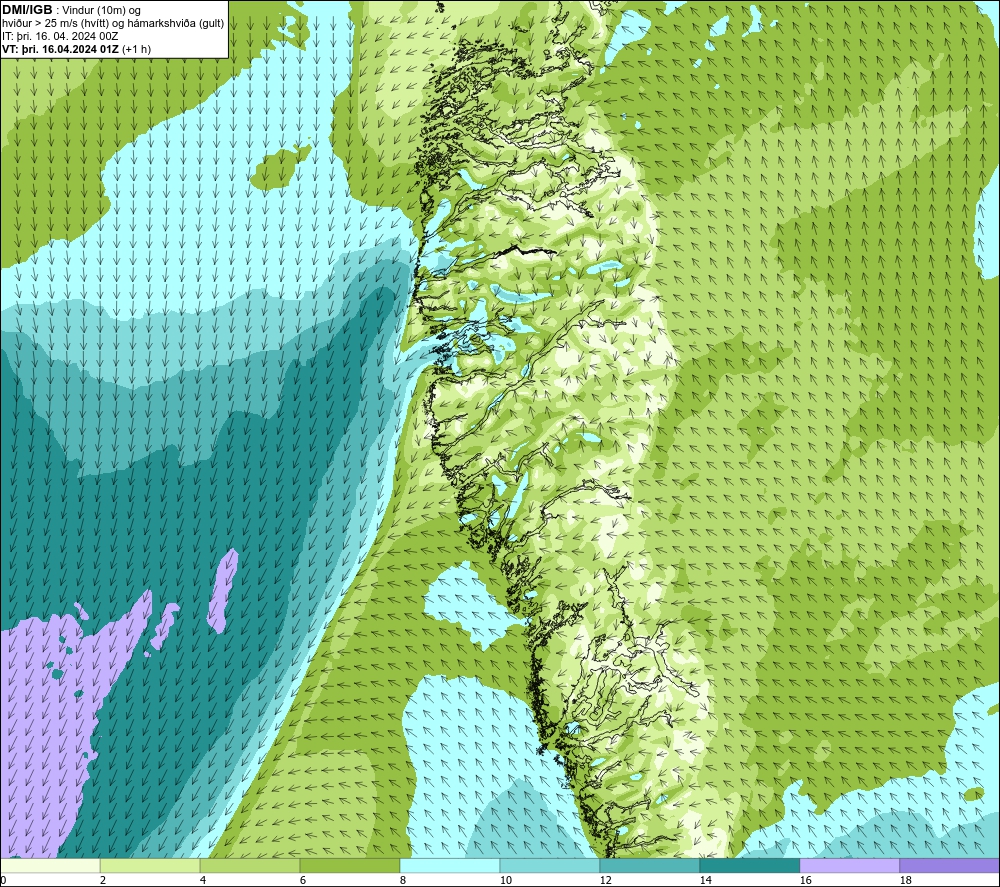Click the 10–12 m/s legend color swatch

pyautogui.click(x=549, y=865)
